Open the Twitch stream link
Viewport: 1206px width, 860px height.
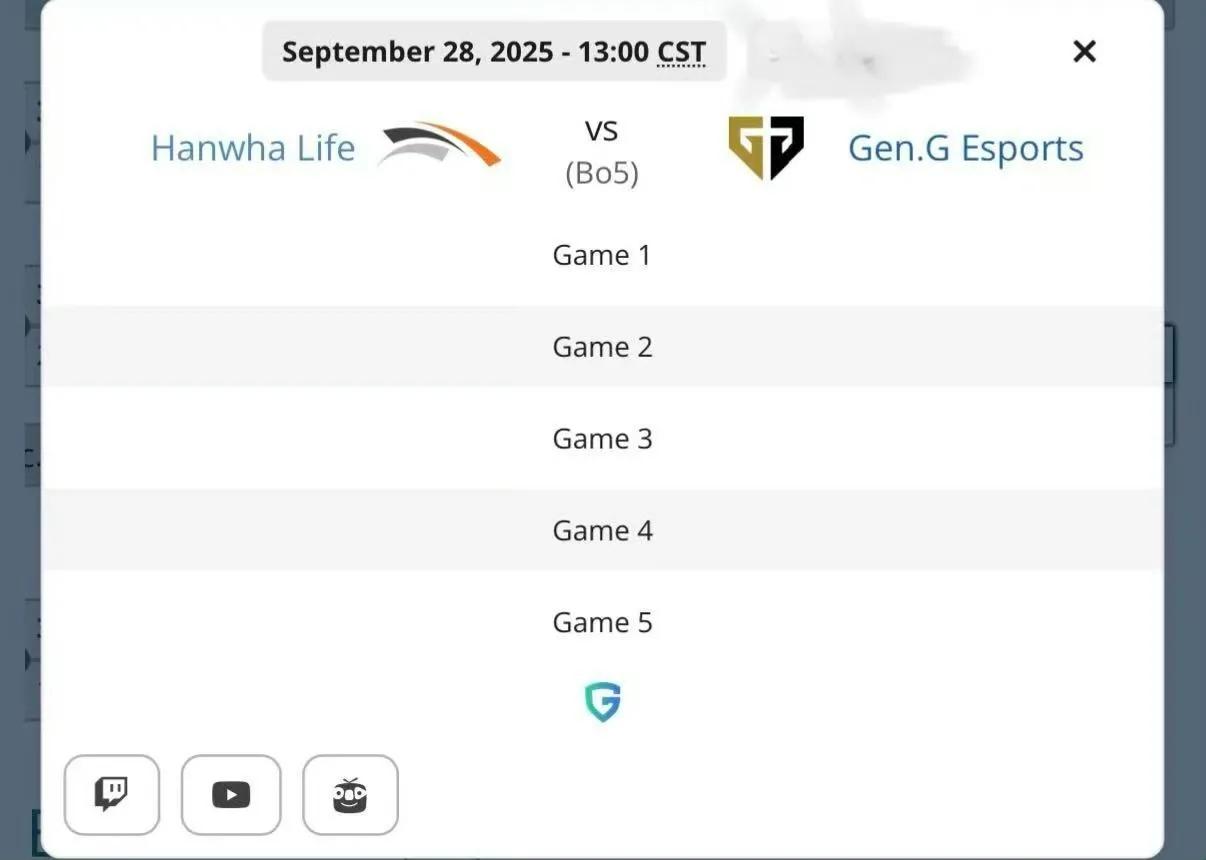pos(111,794)
